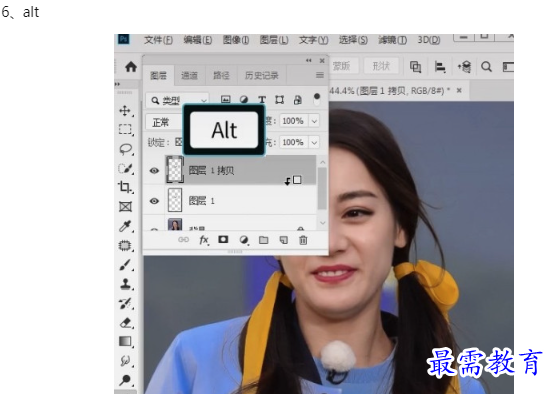551x394 pixels.
Task: Select the Crop tool
Action: tap(125, 187)
